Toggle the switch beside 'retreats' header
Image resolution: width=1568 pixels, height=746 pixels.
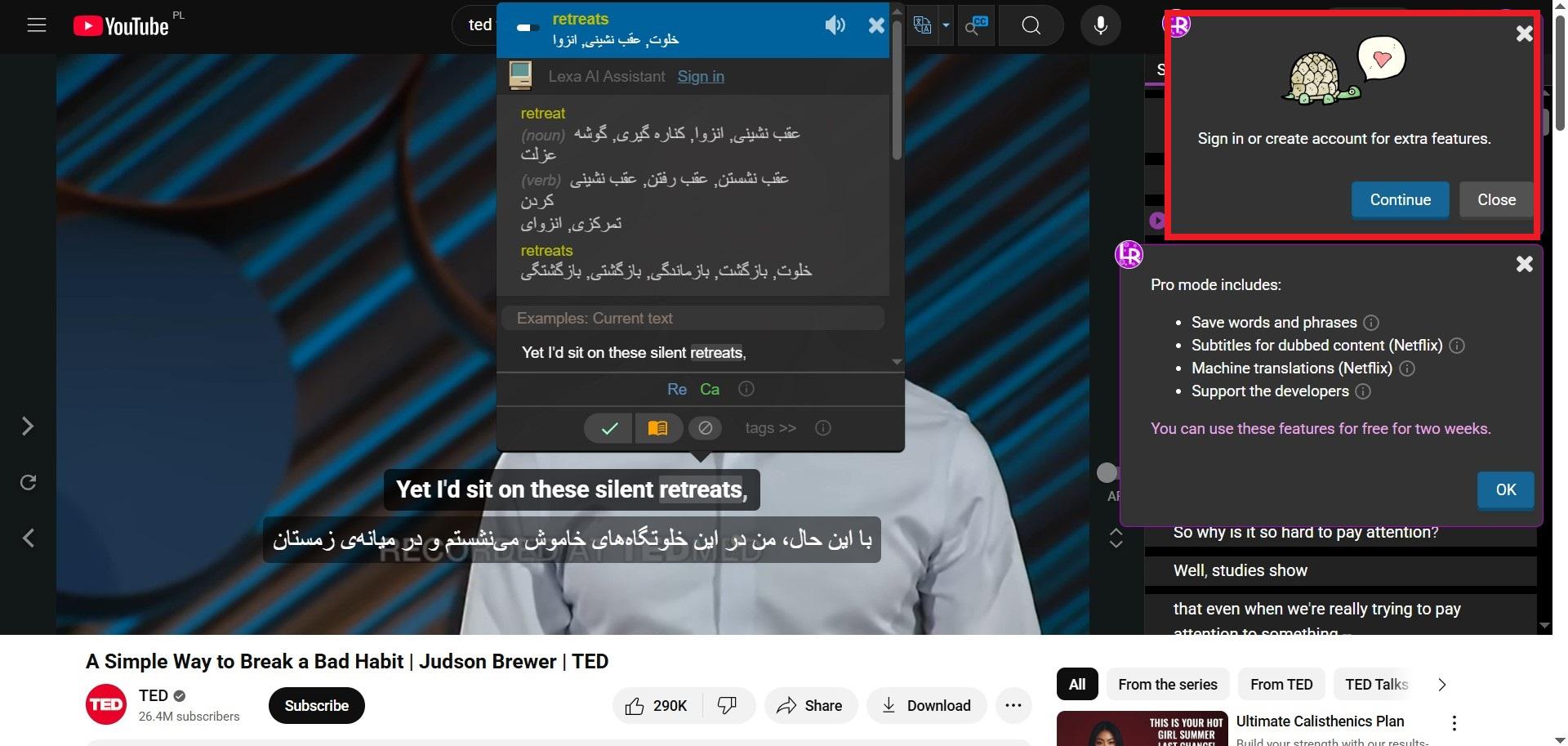[528, 28]
